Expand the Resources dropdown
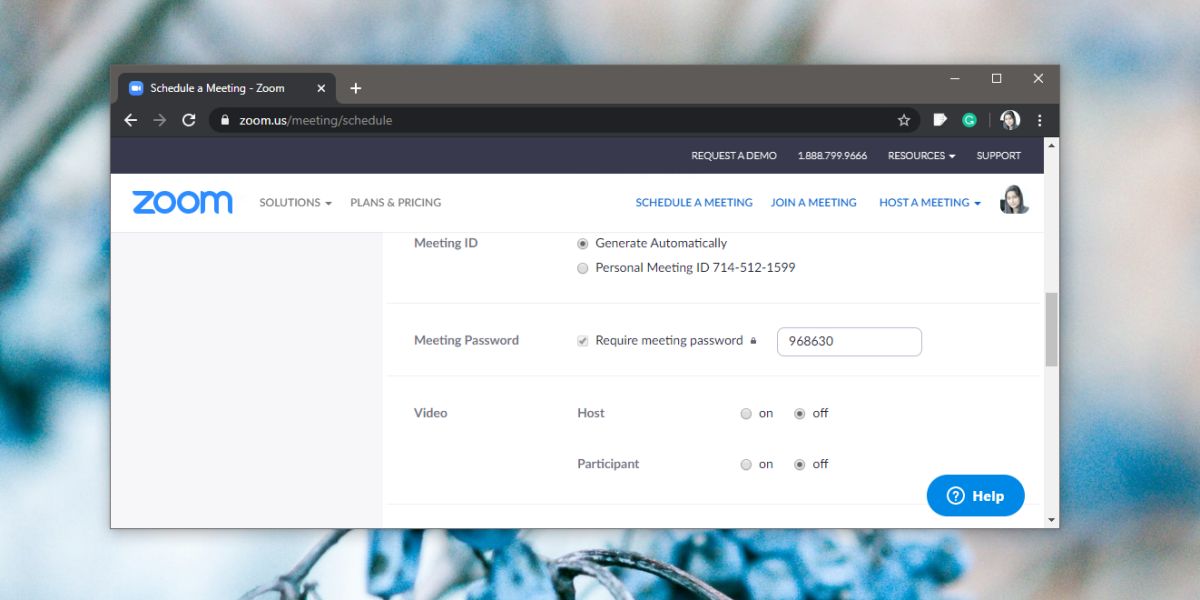This screenshot has height=600, width=1200. tap(921, 156)
